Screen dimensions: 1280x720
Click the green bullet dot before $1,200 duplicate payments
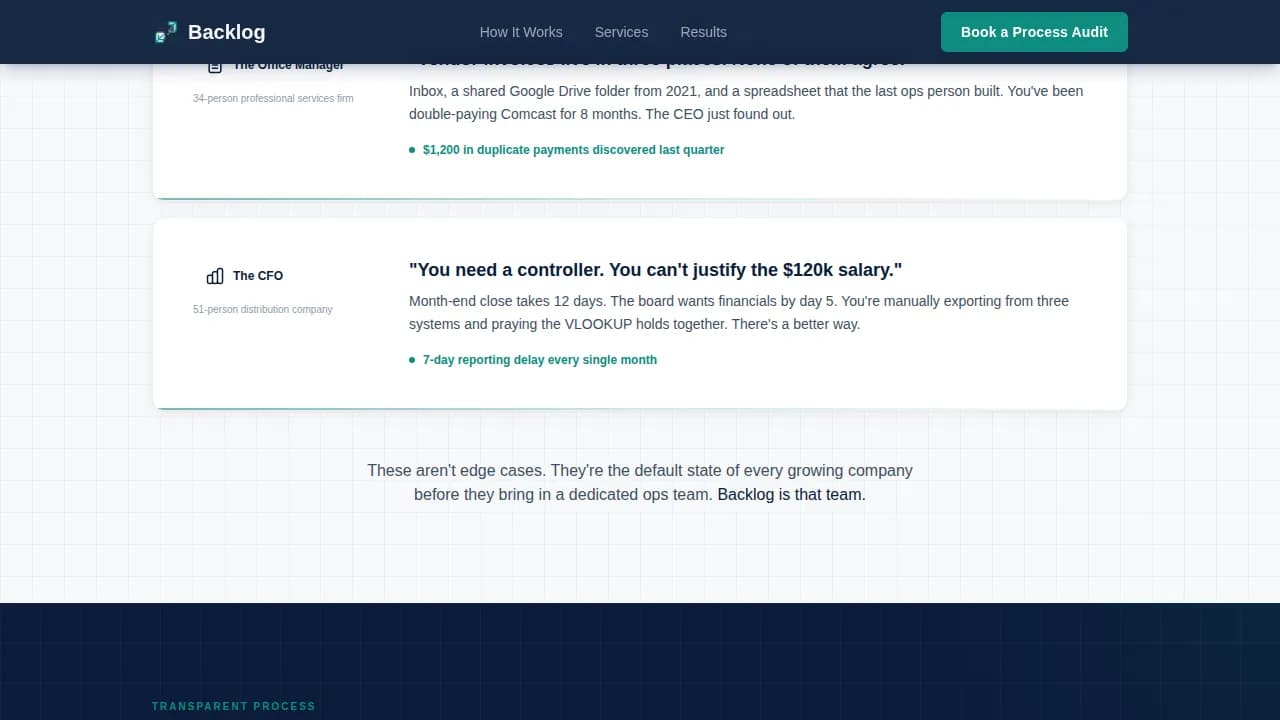click(412, 150)
